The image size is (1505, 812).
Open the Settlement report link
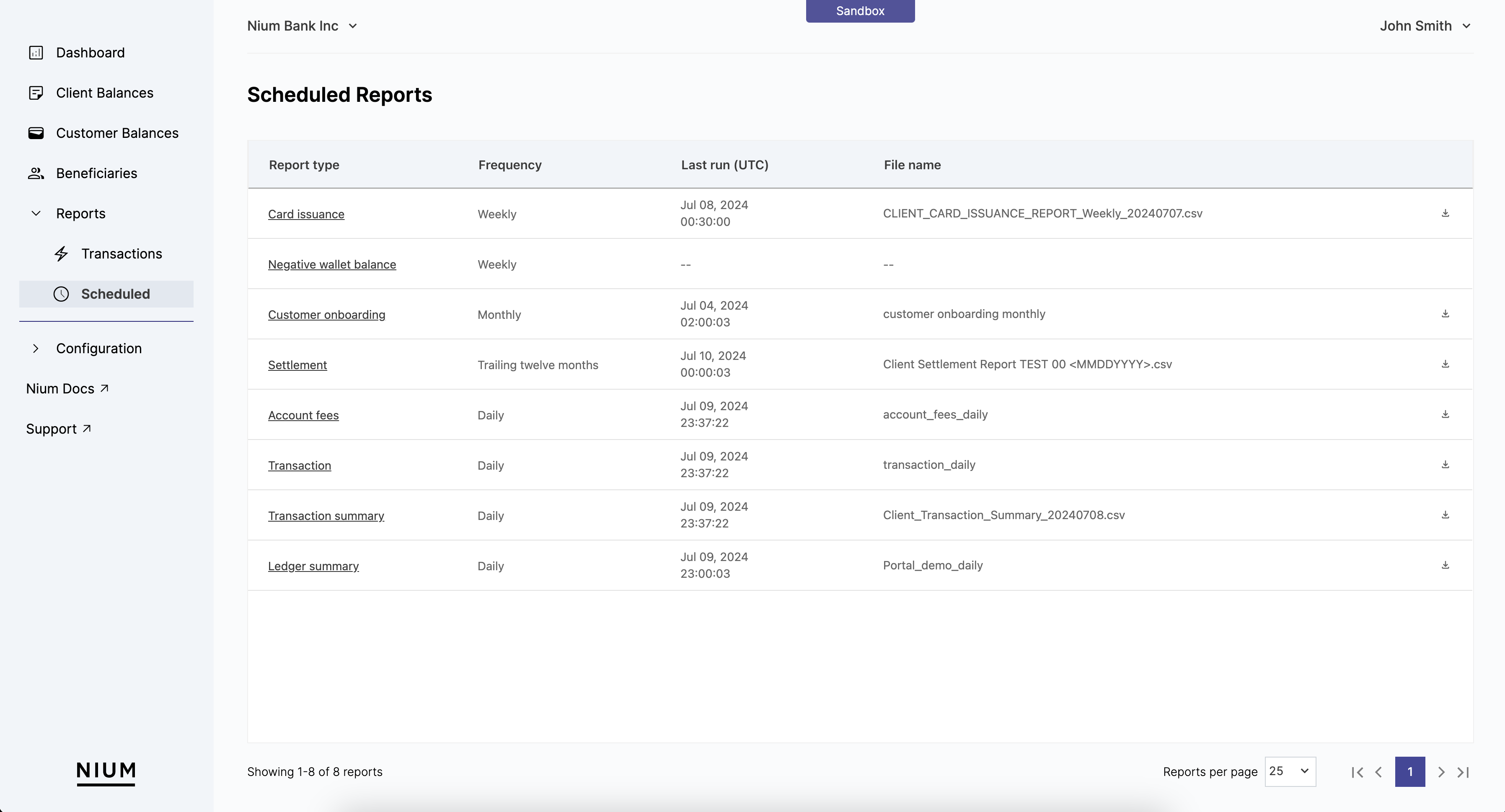[297, 365]
